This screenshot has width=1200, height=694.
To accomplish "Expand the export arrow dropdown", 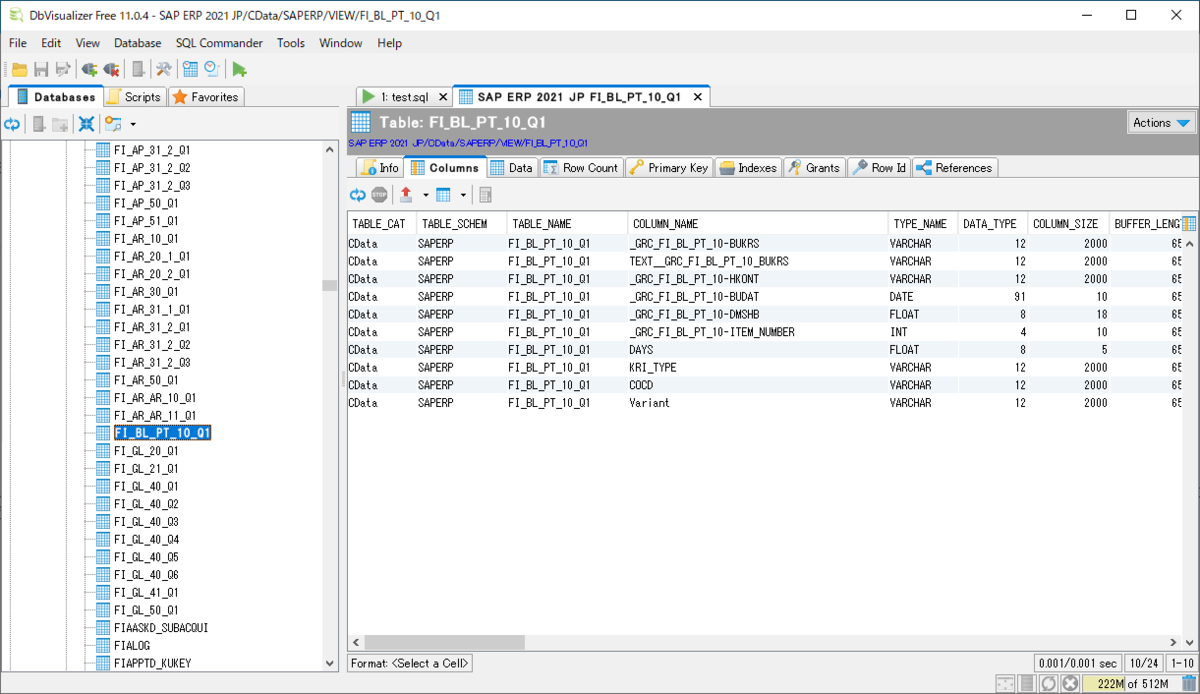I will [426, 195].
